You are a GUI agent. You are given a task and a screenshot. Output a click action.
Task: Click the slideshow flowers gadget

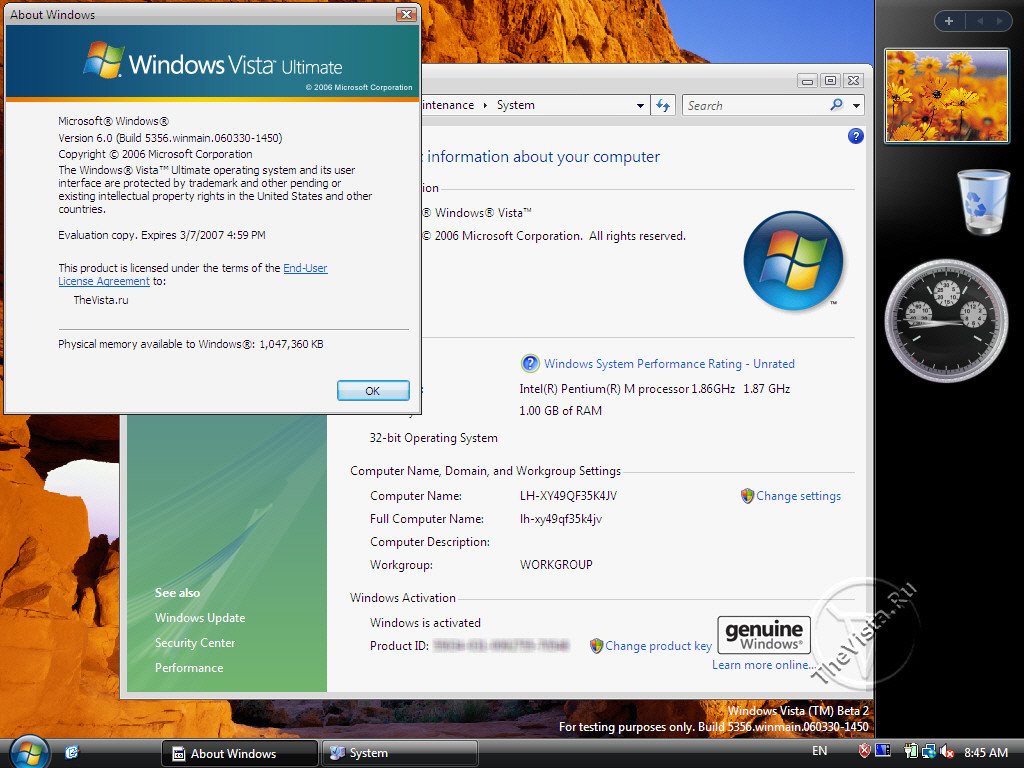[x=946, y=96]
